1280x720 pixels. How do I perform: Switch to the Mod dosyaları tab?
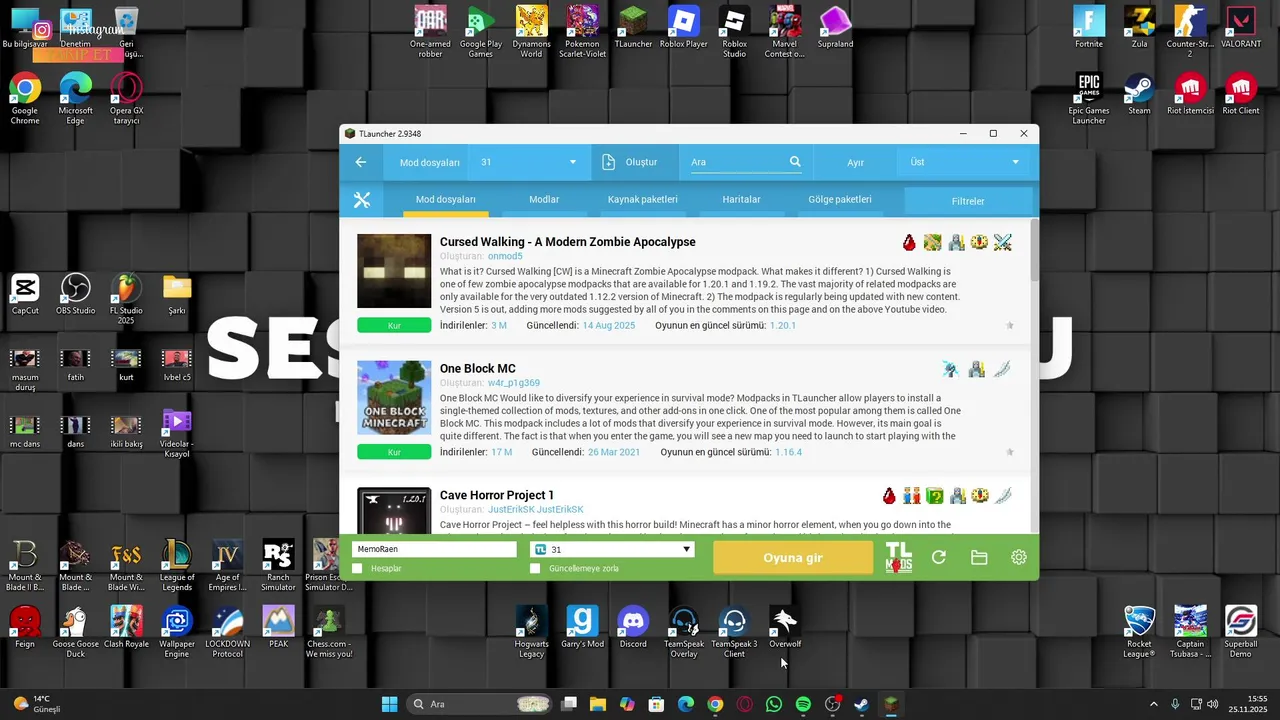446,199
